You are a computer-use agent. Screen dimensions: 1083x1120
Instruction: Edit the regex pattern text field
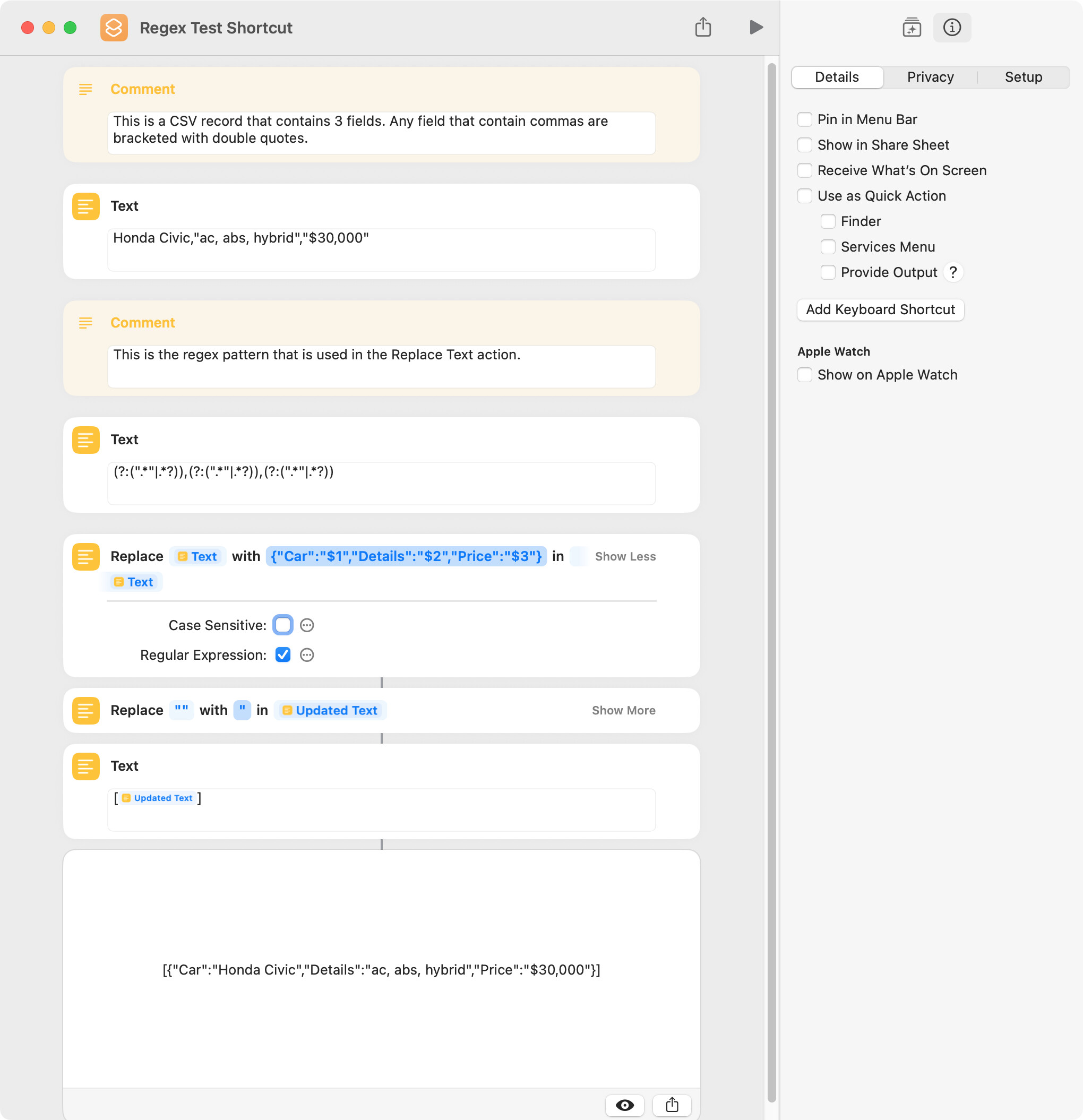coord(381,483)
